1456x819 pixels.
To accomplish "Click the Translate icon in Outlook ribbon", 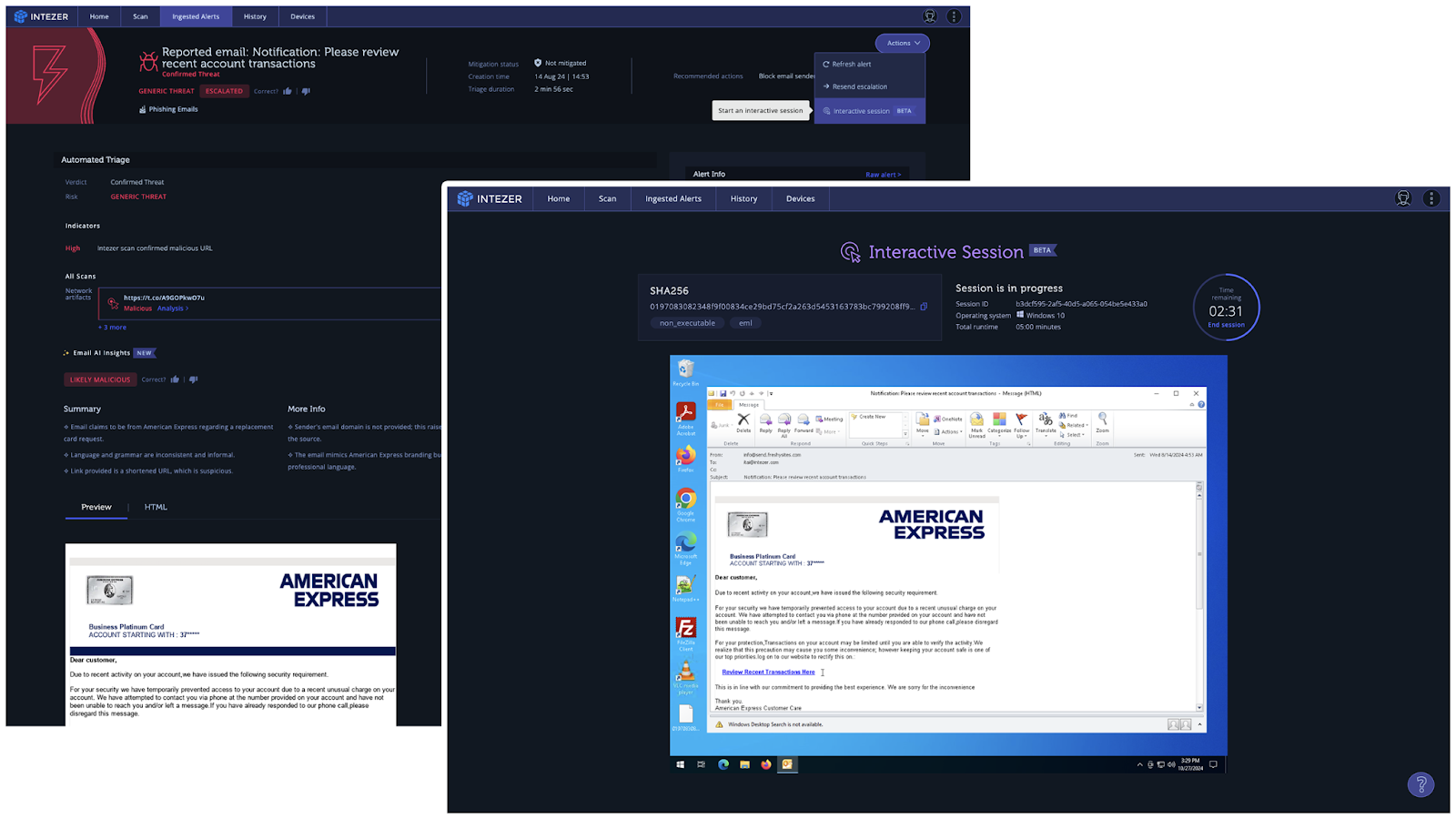I will tap(1046, 421).
